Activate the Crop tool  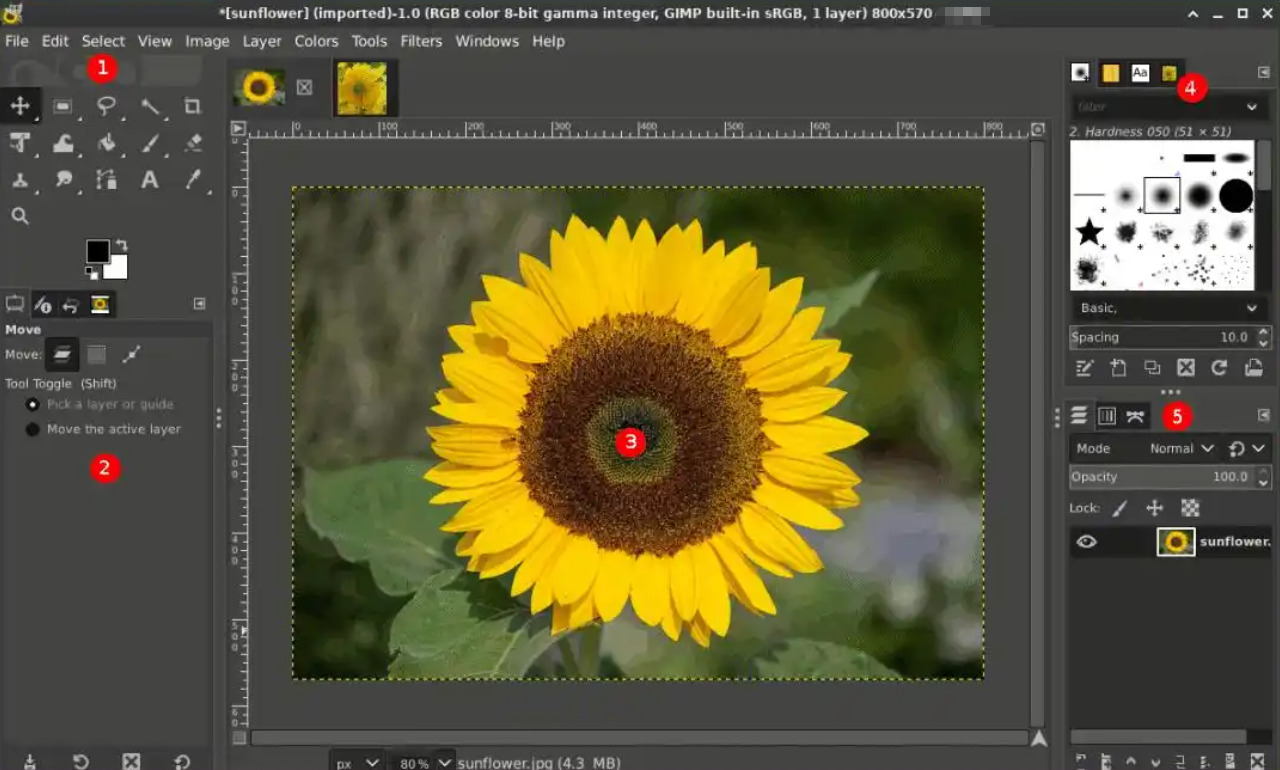(193, 105)
